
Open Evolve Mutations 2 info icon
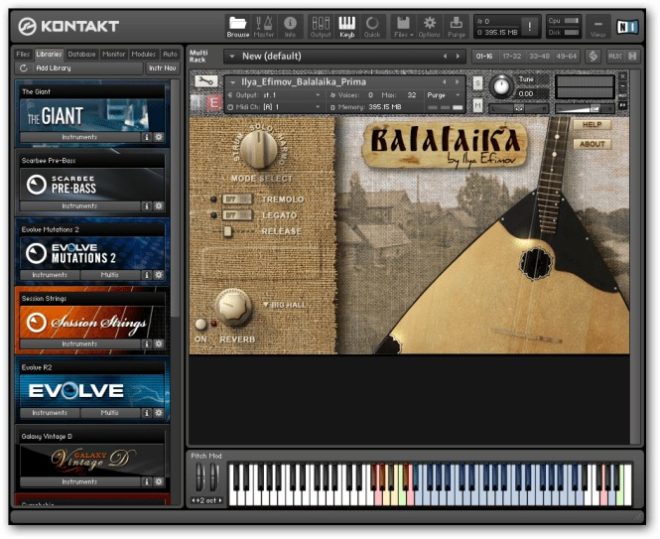click(146, 275)
